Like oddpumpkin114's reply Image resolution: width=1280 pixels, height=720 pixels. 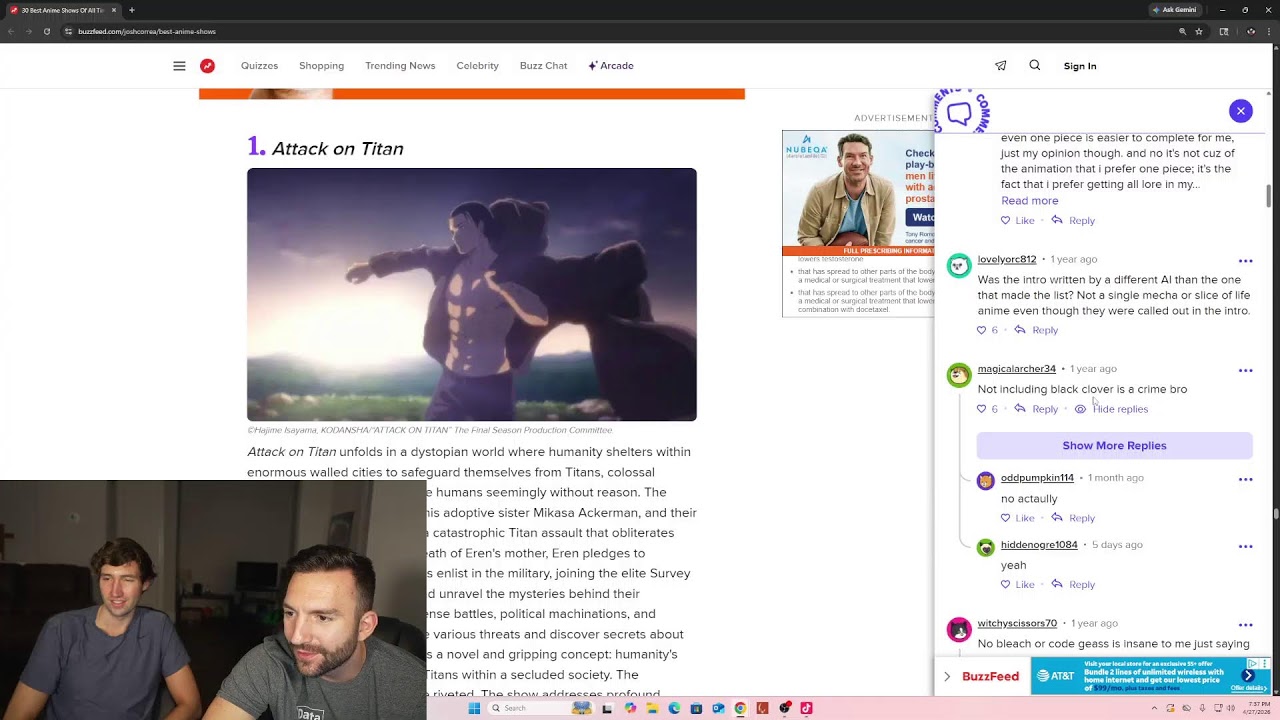tap(1018, 518)
